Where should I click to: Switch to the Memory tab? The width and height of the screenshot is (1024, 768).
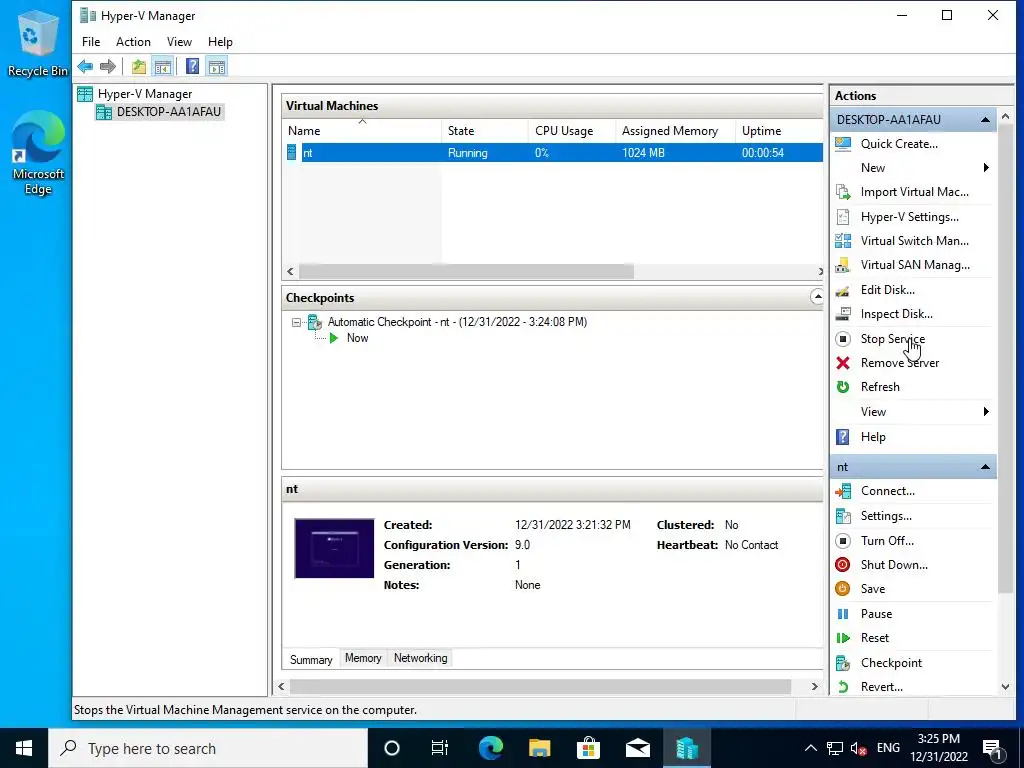(363, 658)
